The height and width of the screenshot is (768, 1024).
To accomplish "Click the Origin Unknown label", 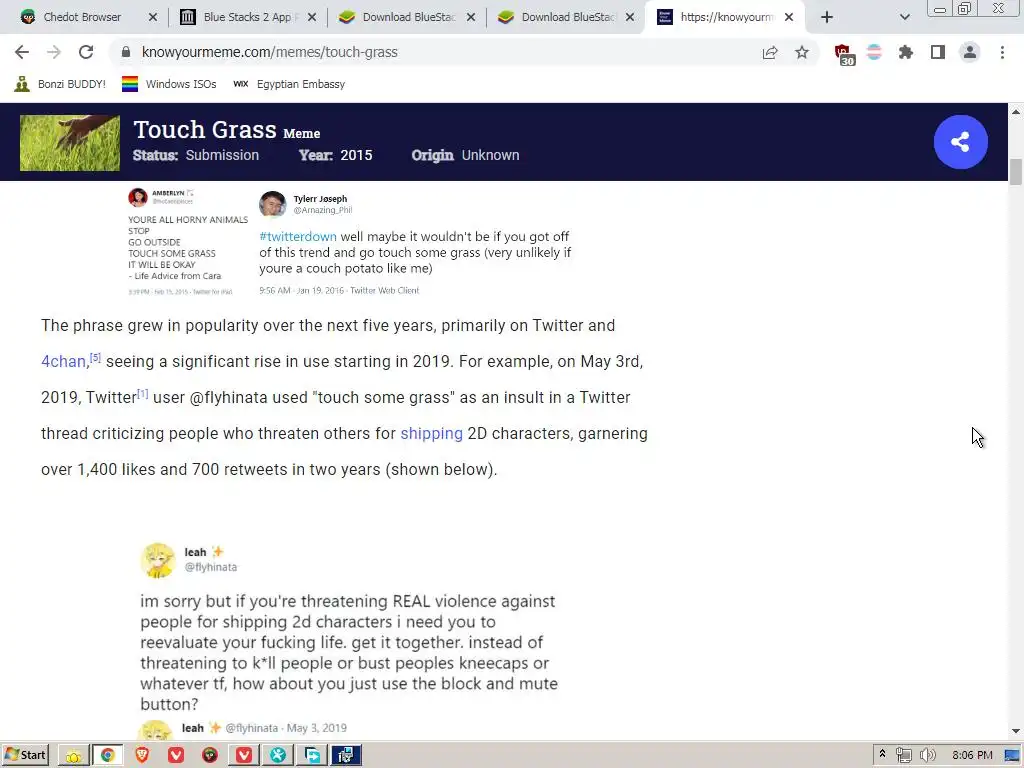I will tap(465, 155).
